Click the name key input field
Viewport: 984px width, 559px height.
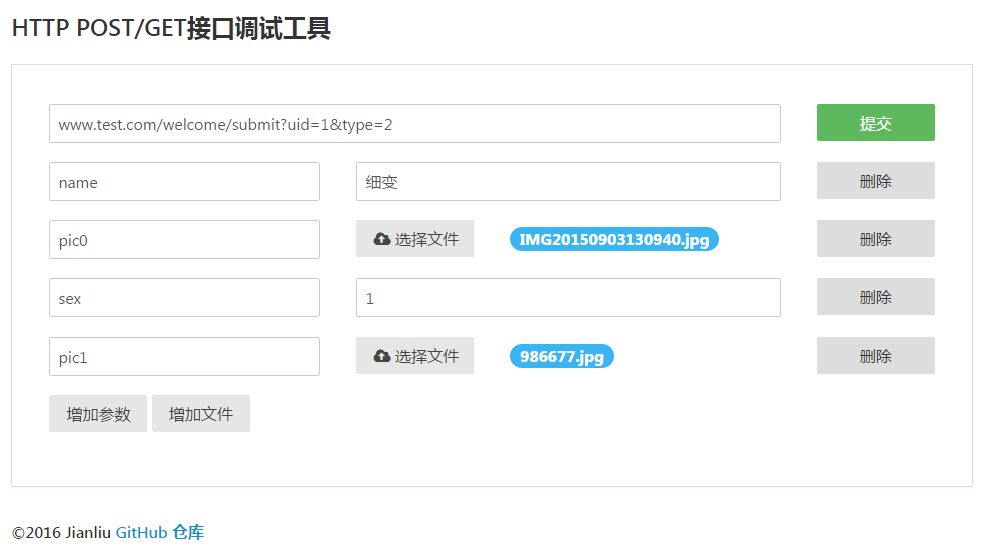pos(184,182)
